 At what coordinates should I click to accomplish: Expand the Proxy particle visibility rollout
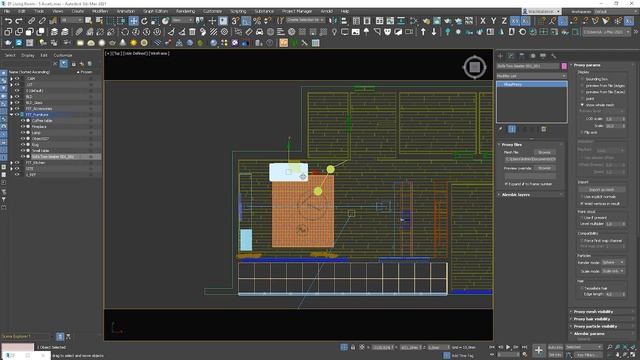coord(602,326)
